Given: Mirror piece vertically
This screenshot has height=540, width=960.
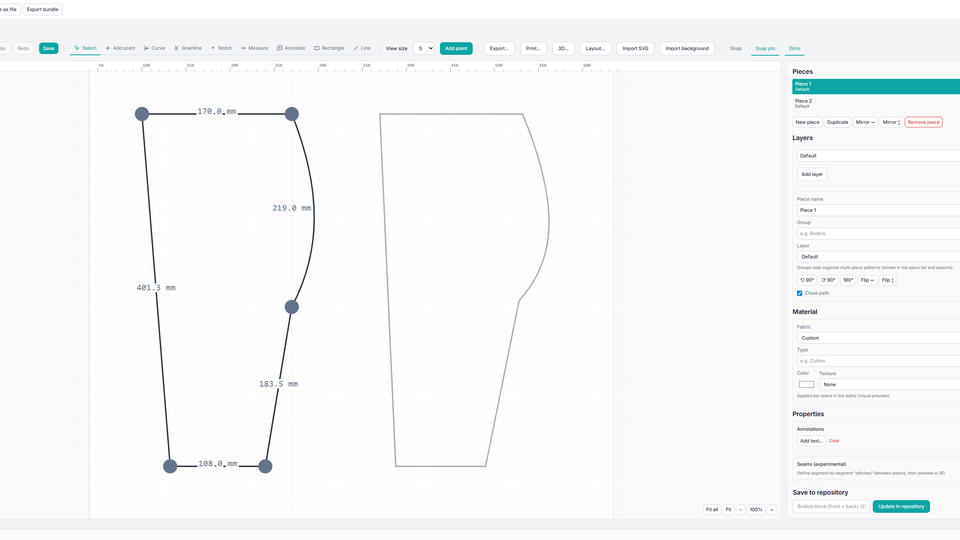Looking at the screenshot, I should [891, 122].
